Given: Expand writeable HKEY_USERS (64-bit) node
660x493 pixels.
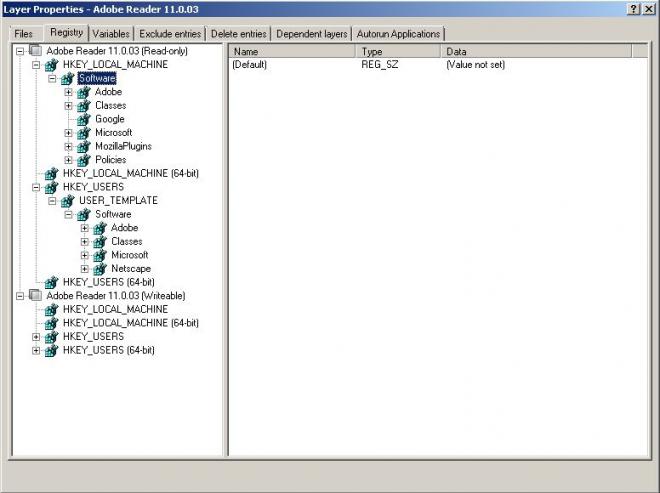Looking at the screenshot, I should tap(36, 350).
